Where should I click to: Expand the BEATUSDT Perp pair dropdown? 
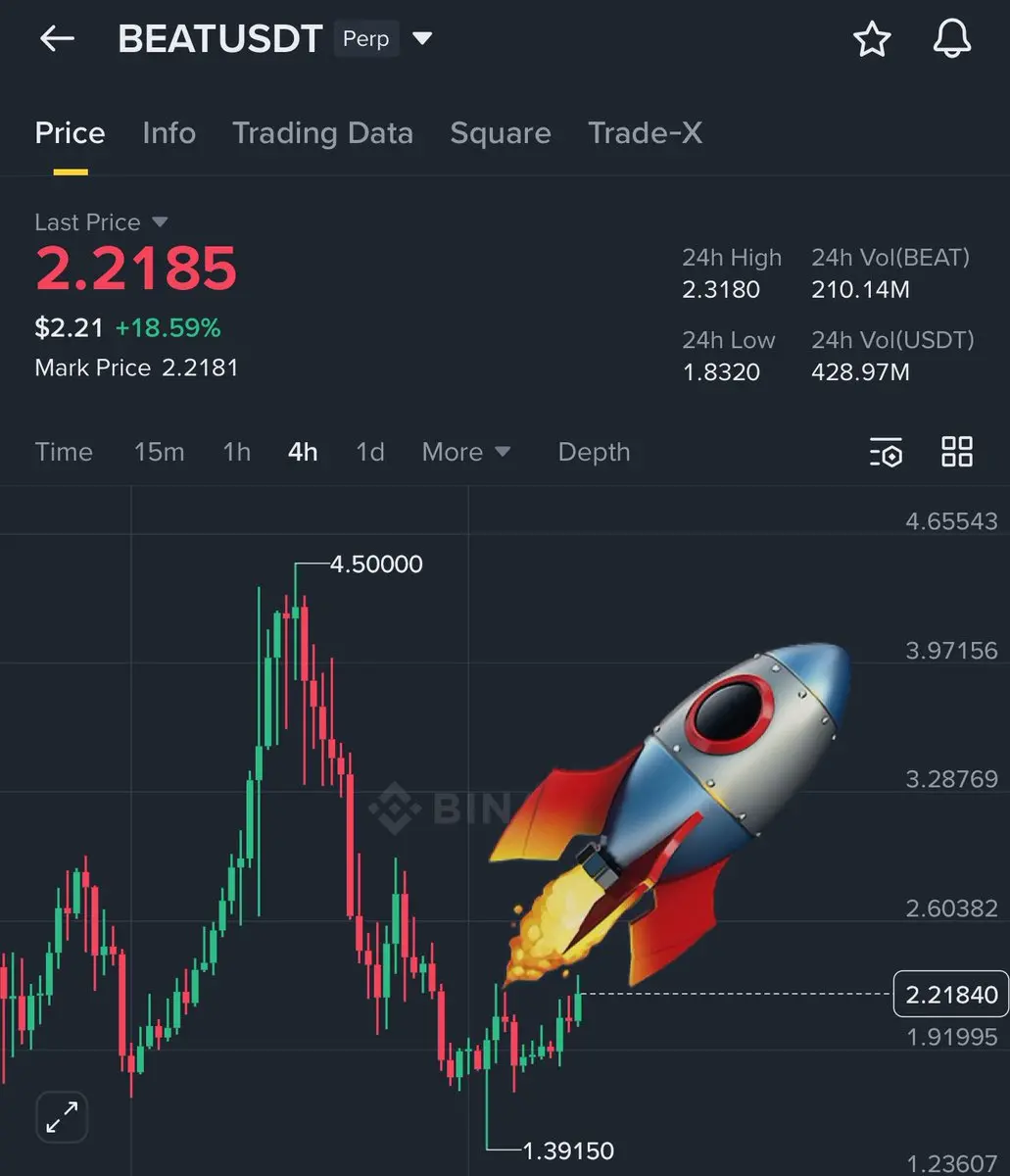click(422, 39)
